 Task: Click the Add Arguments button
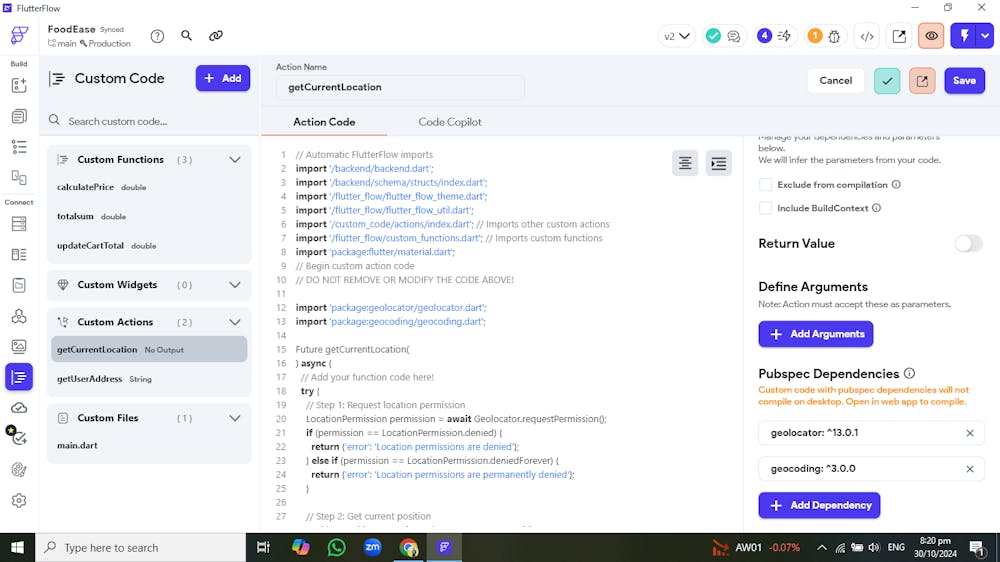pos(816,334)
